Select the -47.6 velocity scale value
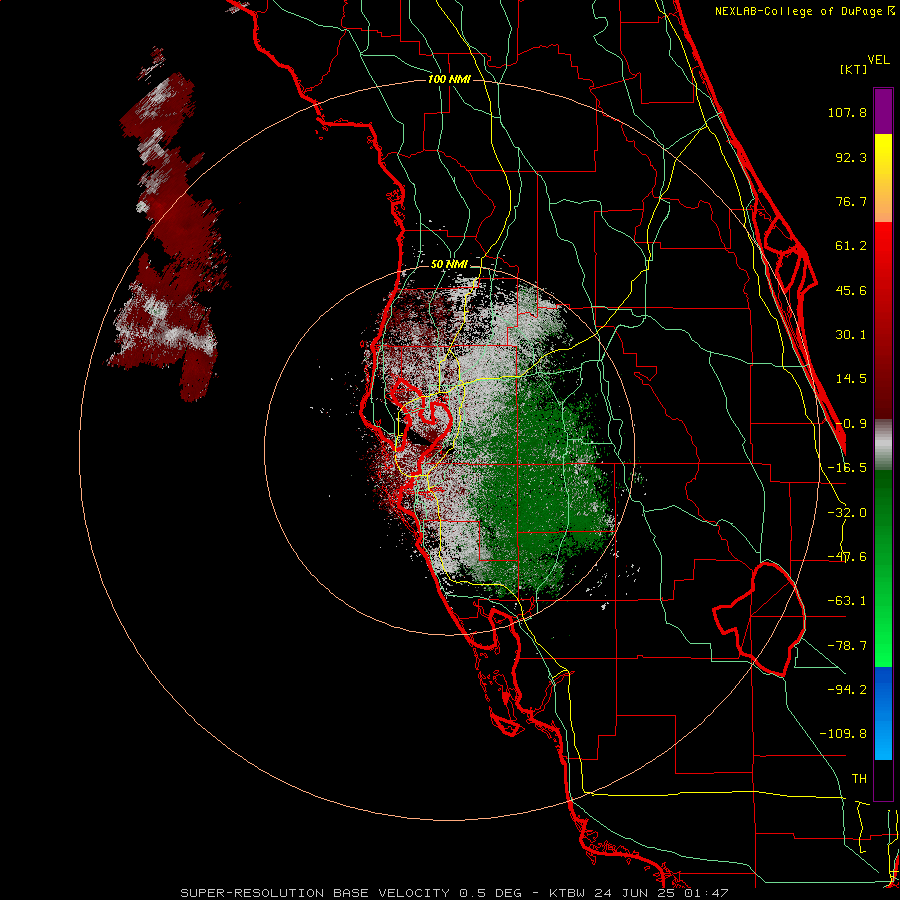 point(847,557)
